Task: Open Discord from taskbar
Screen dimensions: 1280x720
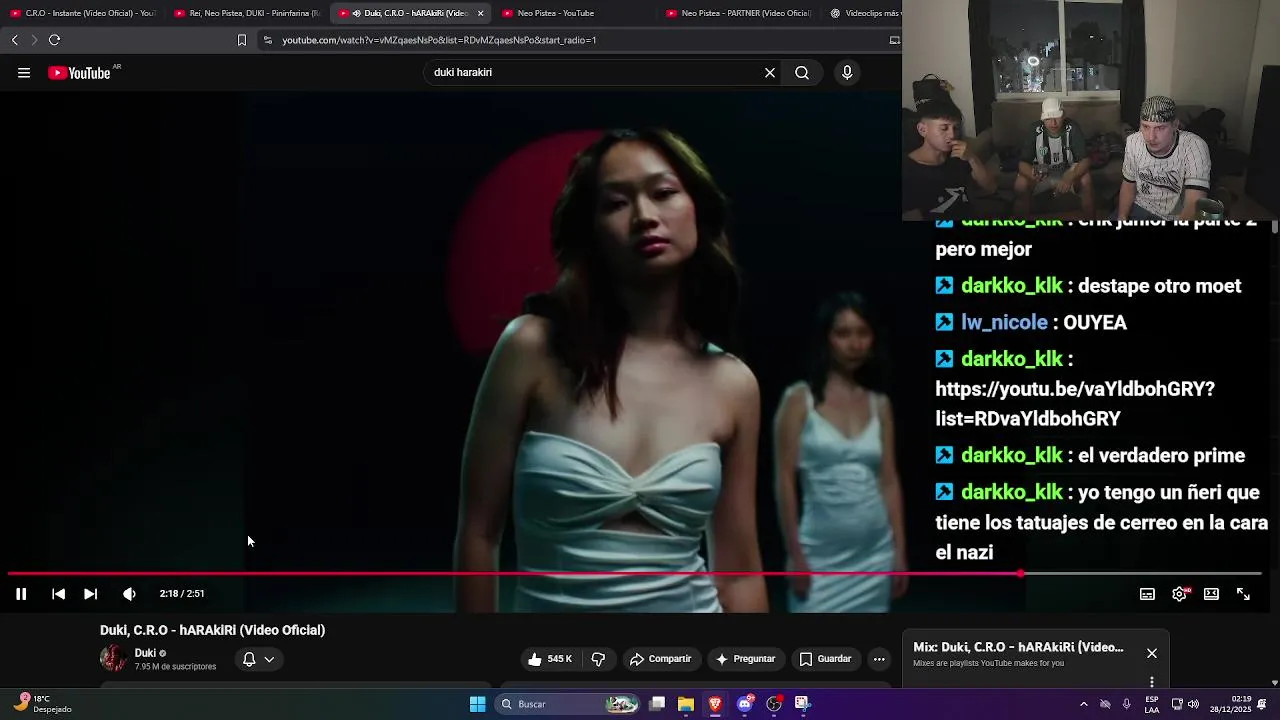Action: coord(745,704)
